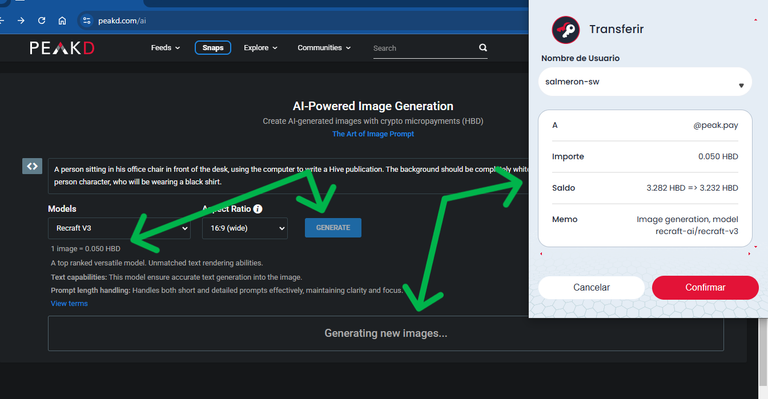Screen dimensions: 768x399
Task: Reload the page with refresh icon
Action: pos(42,21)
